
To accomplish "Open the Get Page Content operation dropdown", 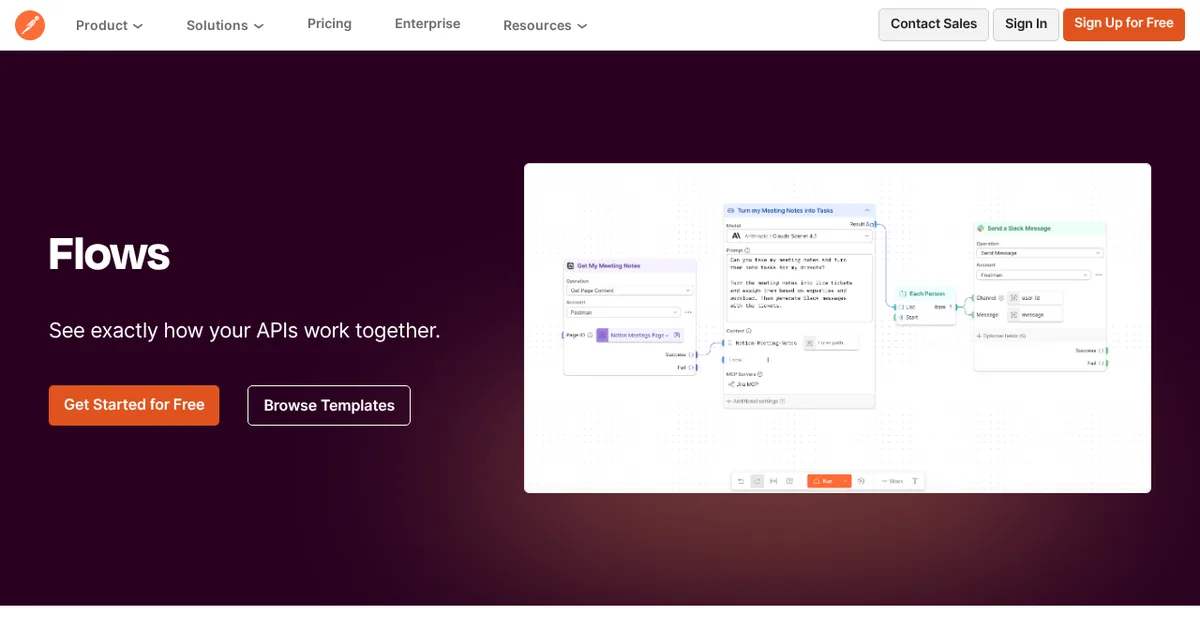I will tap(629, 290).
